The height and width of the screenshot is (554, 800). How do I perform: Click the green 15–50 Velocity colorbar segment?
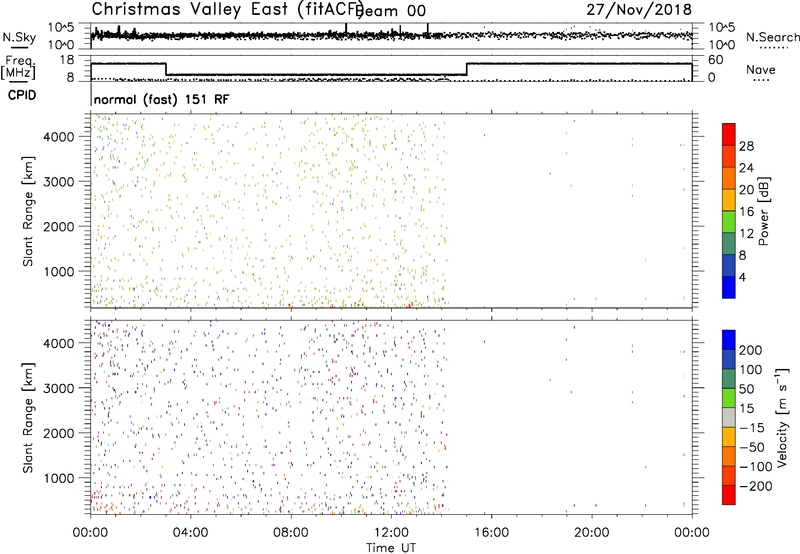coord(729,398)
